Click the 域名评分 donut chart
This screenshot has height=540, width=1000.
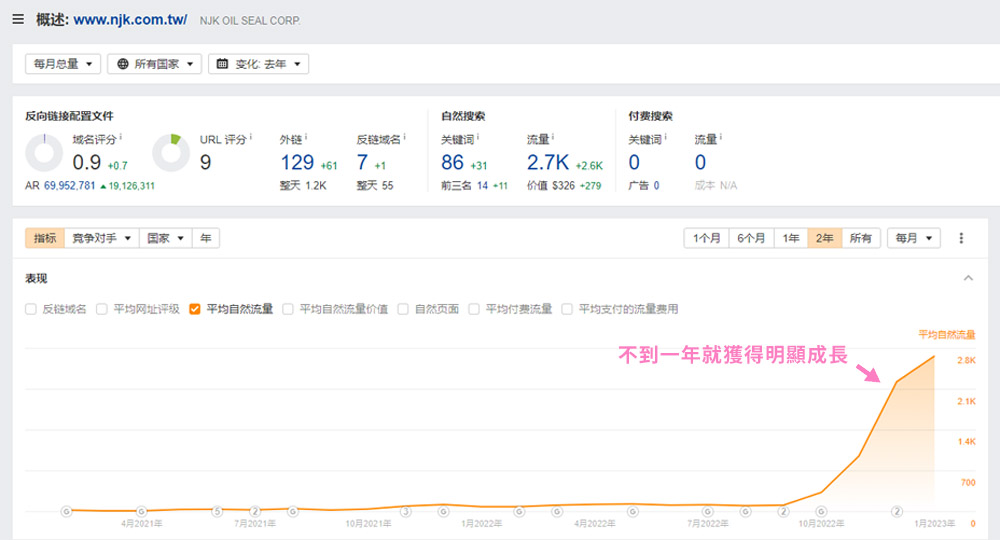coord(44,153)
